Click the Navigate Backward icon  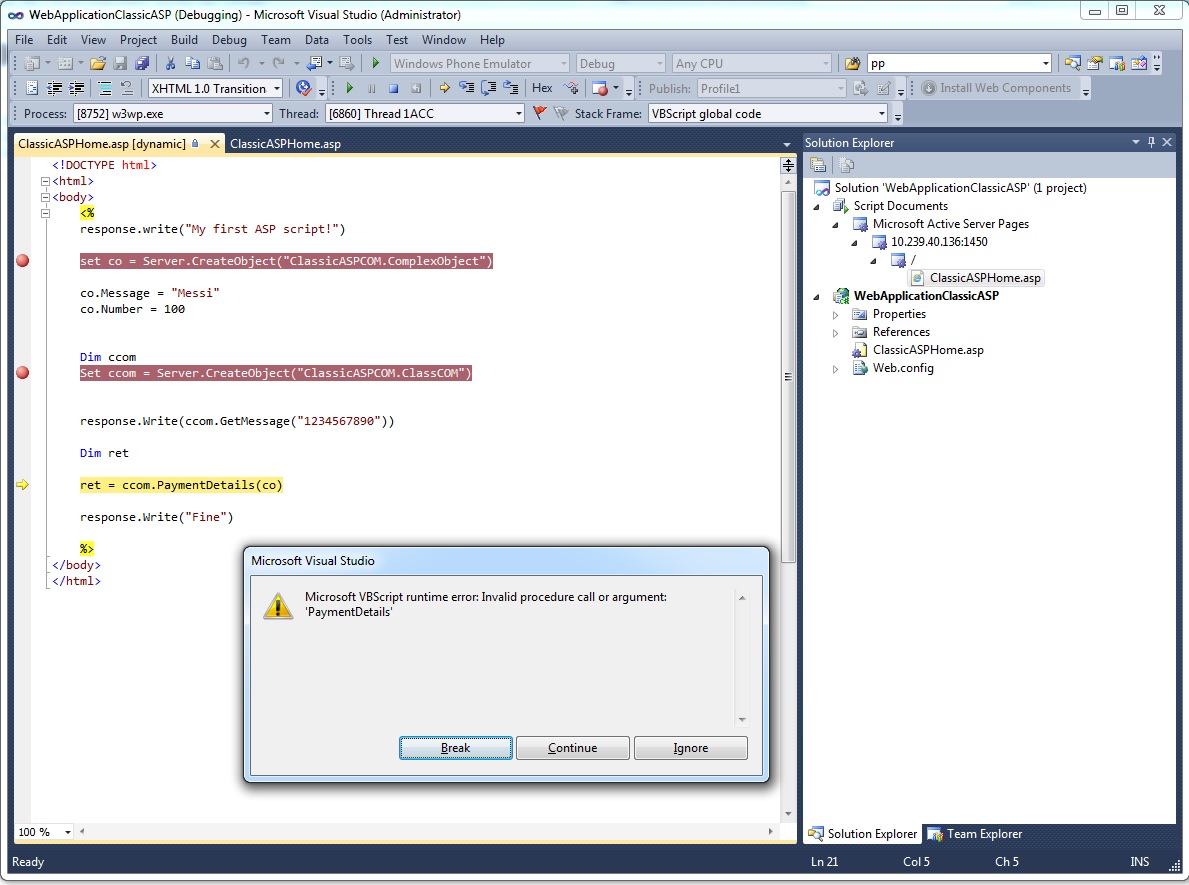(315, 64)
